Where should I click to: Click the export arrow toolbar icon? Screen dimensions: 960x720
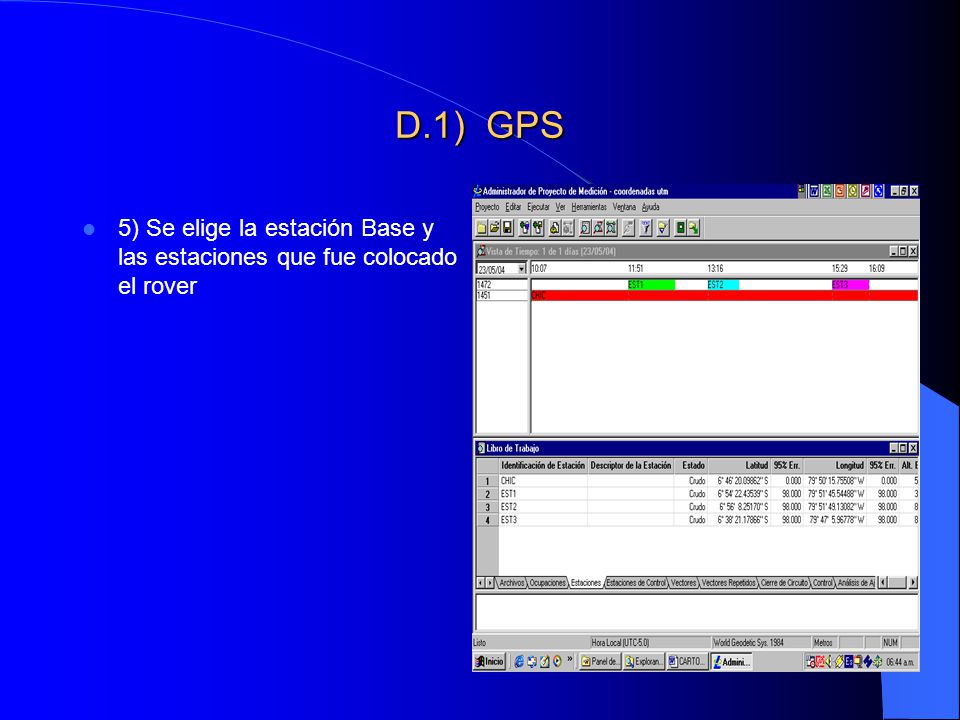[x=693, y=228]
